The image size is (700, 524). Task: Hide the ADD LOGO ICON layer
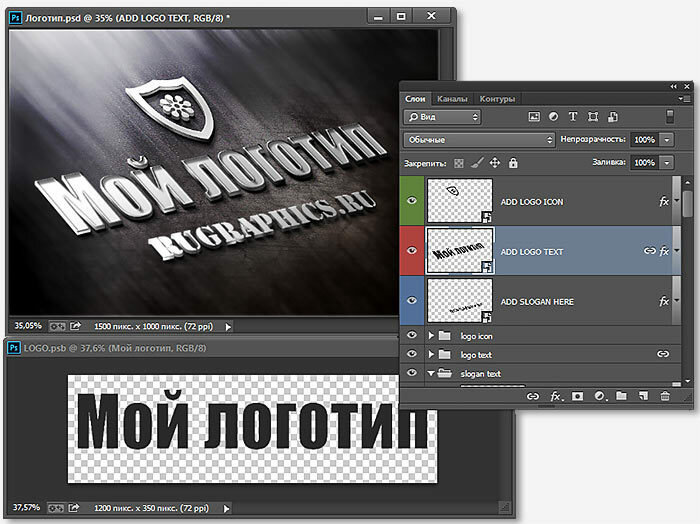click(412, 201)
